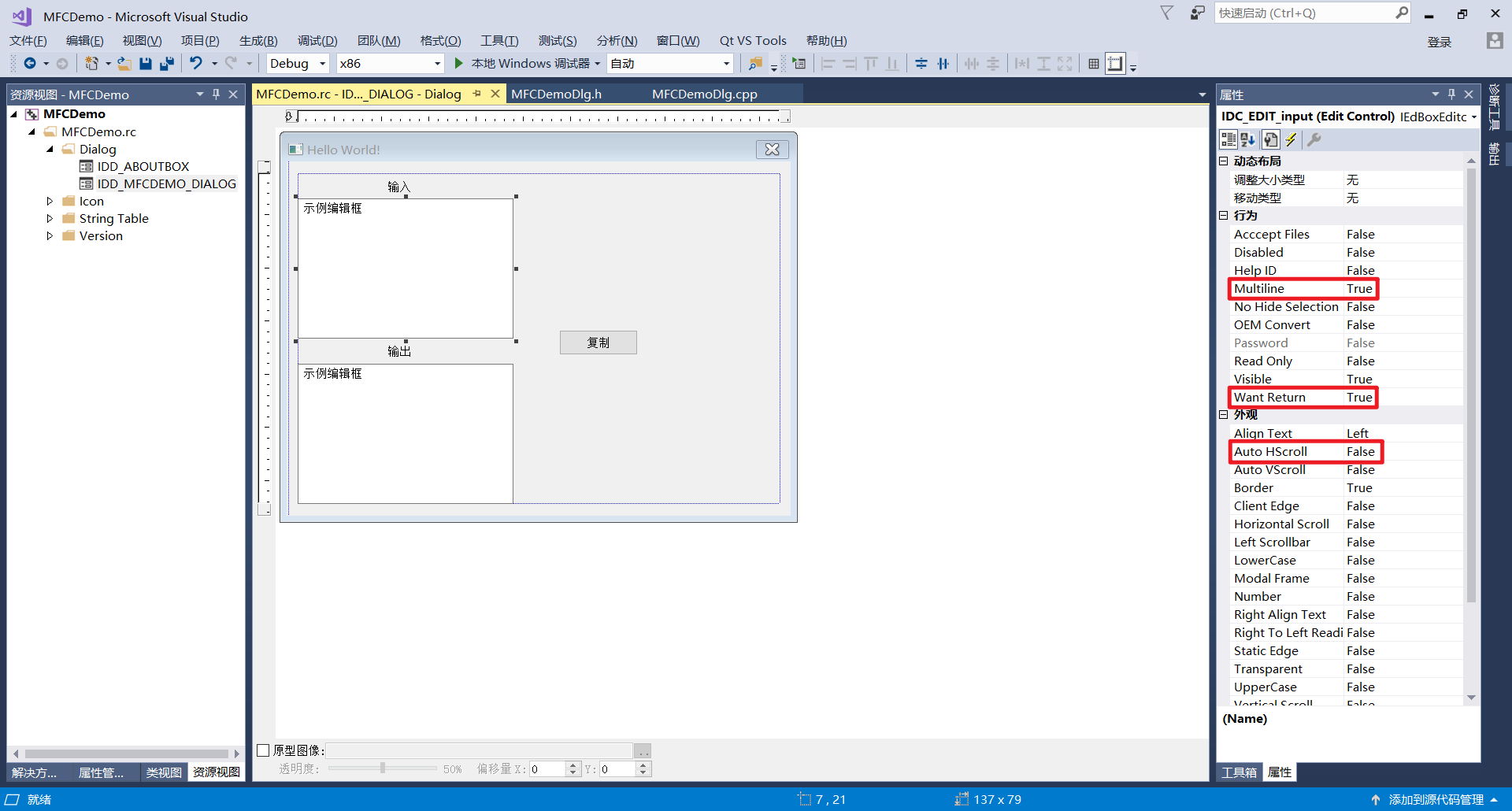Viewport: 1512px width, 811px height.
Task: Expand the String Table tree node
Action: tap(49, 218)
